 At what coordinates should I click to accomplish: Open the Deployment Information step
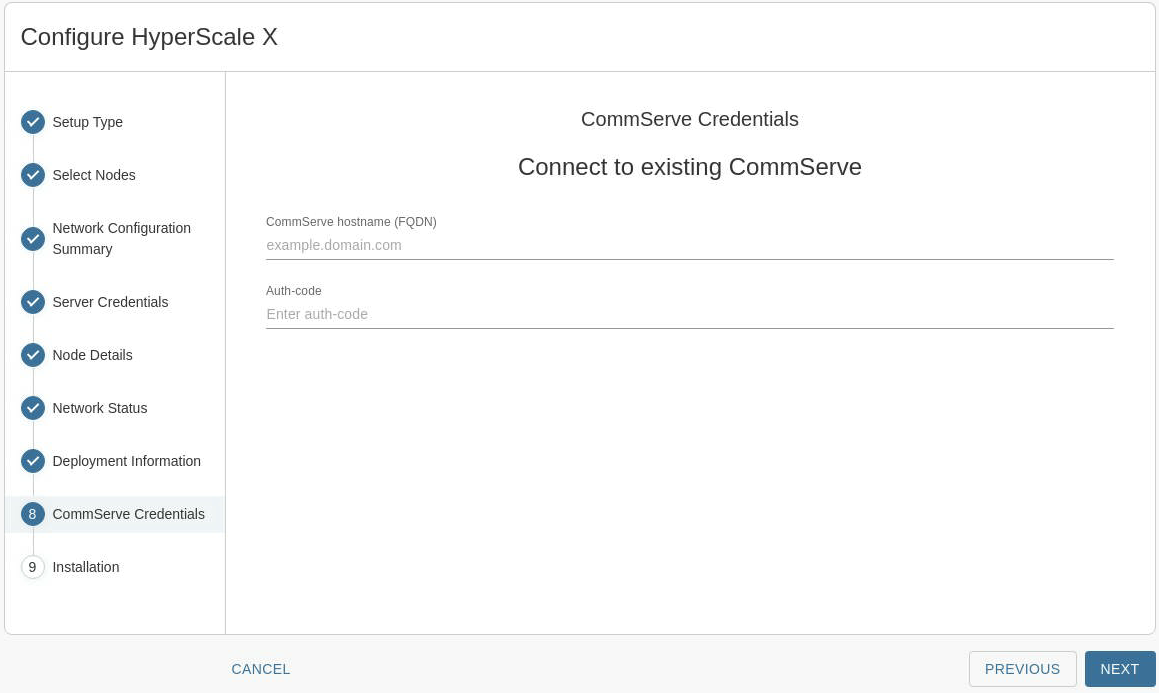(126, 461)
